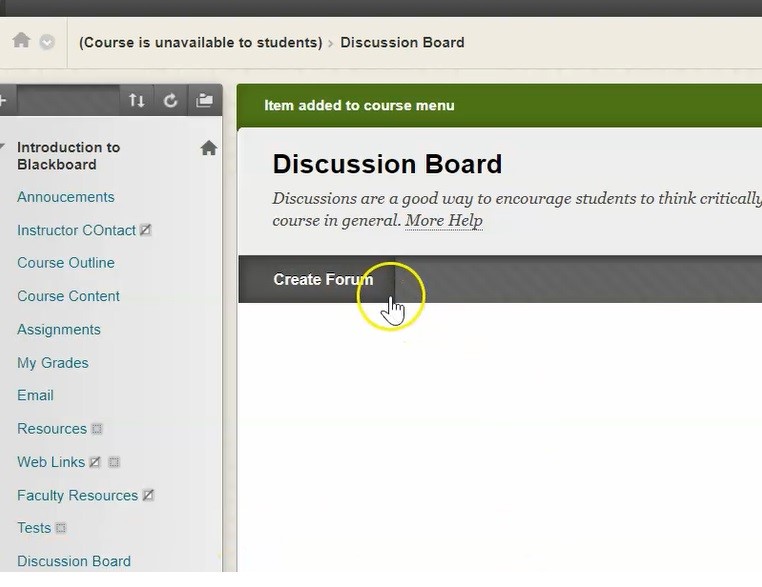Click the plus icon to add menu item
The image size is (762, 587).
click(x=3, y=100)
